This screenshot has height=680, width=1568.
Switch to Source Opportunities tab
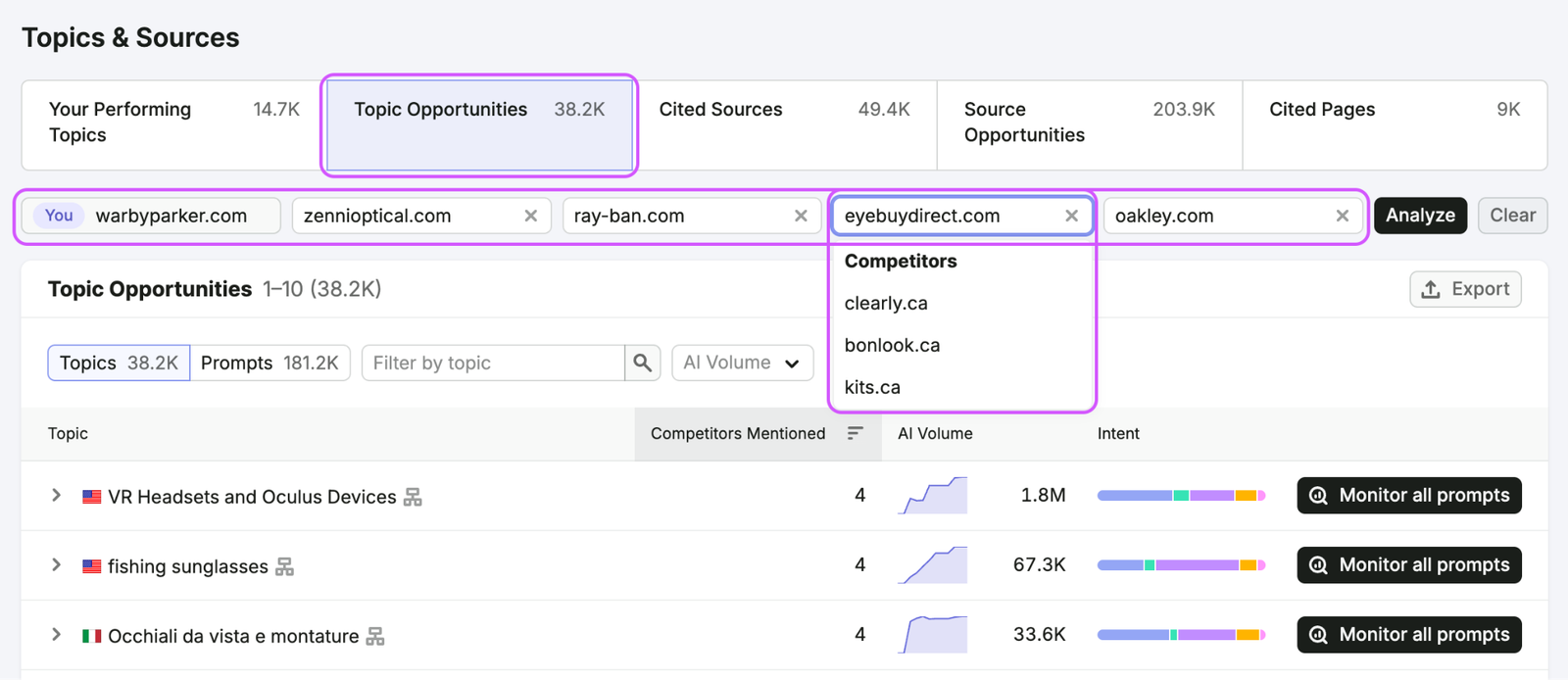[1090, 123]
